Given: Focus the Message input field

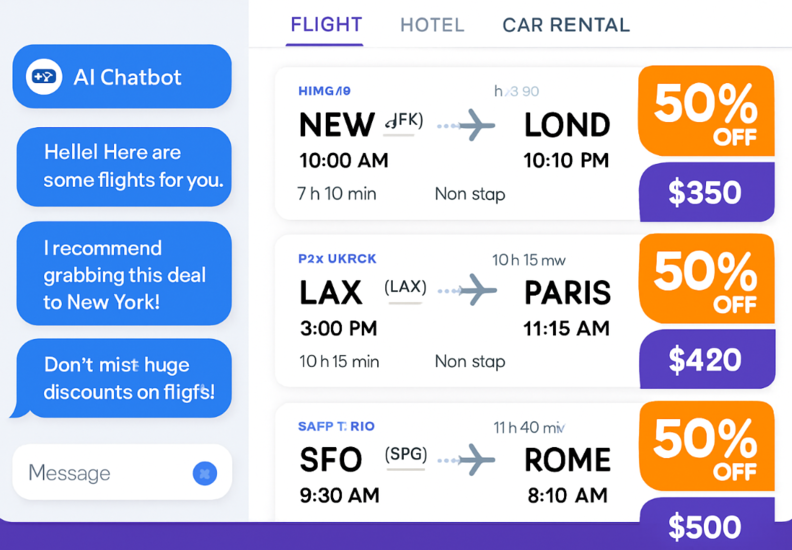Looking at the screenshot, I should click(122, 473).
